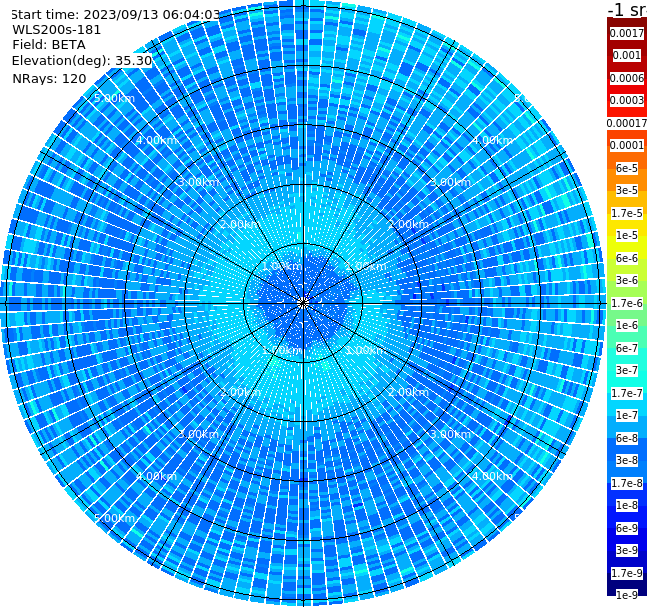This screenshot has width=647, height=607.
Task: Select the Elevation(deg): 35.30 text
Action: 82,61
